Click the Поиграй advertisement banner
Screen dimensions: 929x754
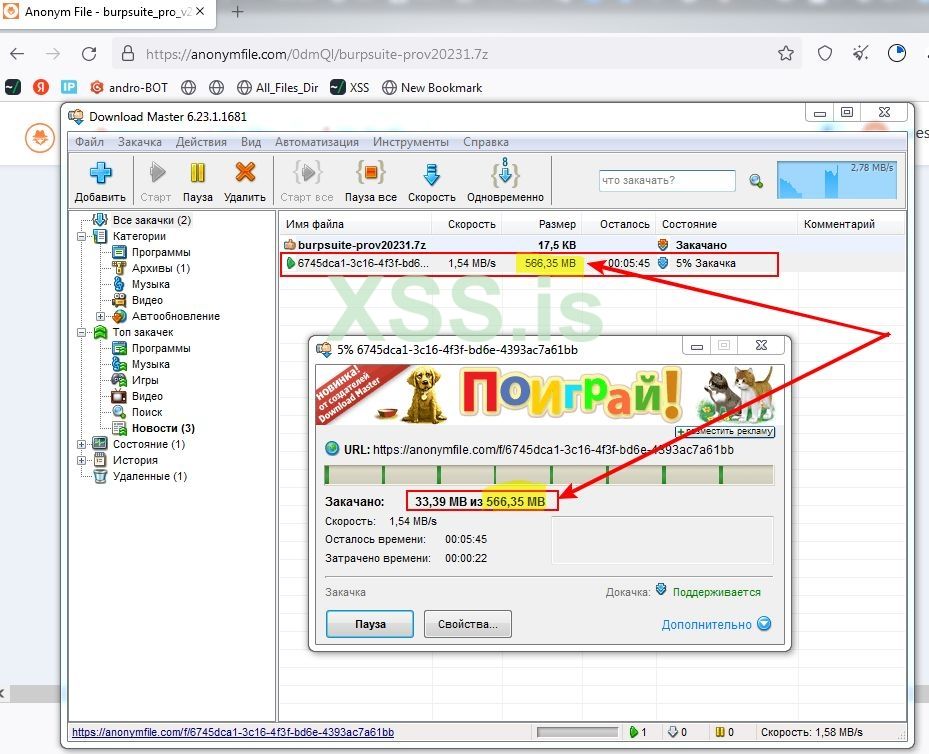click(549, 395)
